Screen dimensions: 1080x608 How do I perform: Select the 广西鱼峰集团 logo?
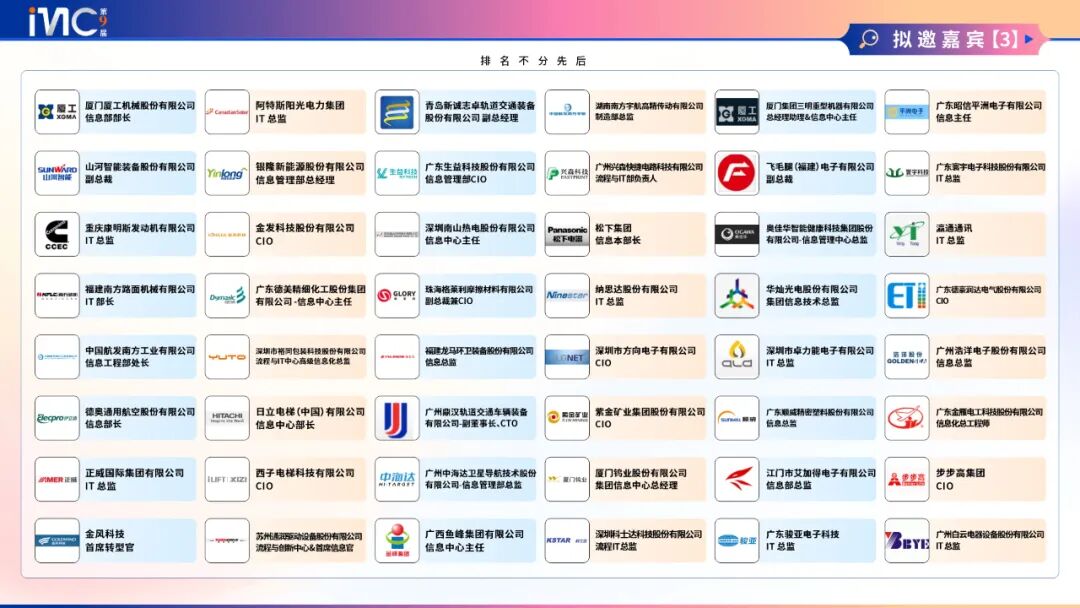397,541
